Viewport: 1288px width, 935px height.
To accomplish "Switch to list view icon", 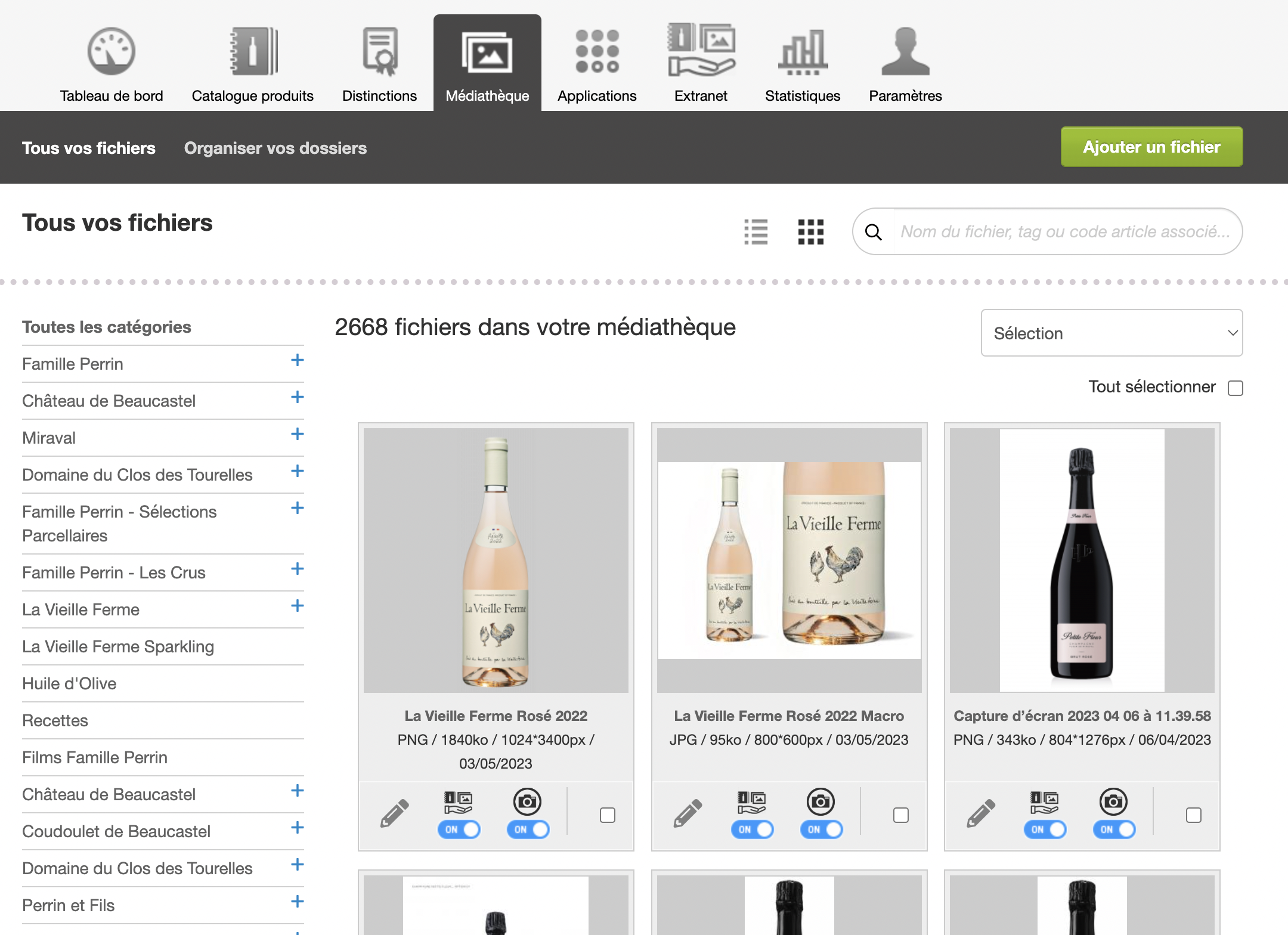I will coord(756,232).
